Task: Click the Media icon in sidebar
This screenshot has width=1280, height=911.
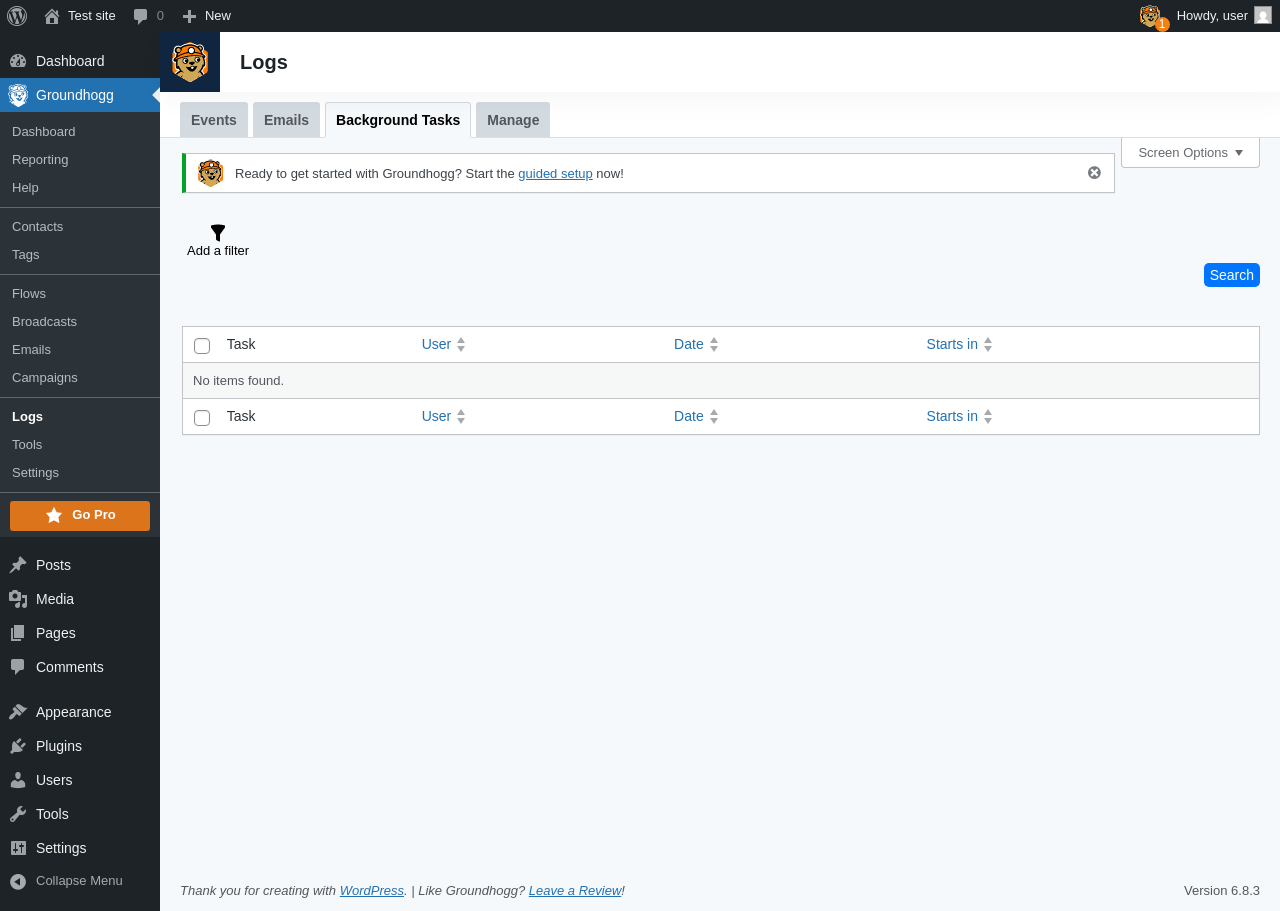Action: tap(18, 599)
